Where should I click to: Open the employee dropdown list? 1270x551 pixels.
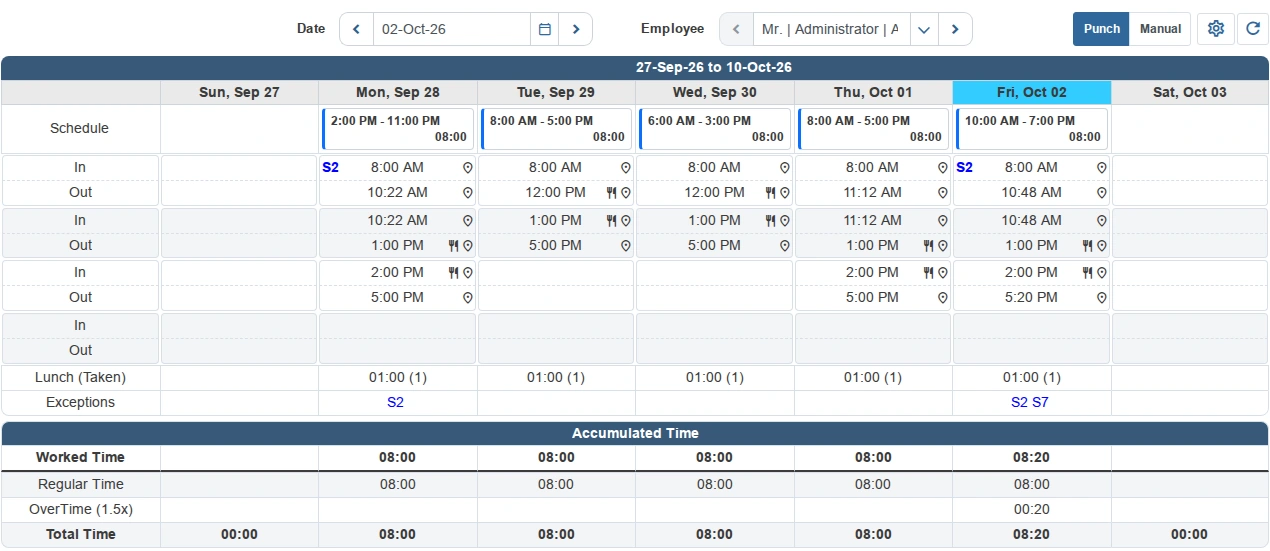click(924, 29)
